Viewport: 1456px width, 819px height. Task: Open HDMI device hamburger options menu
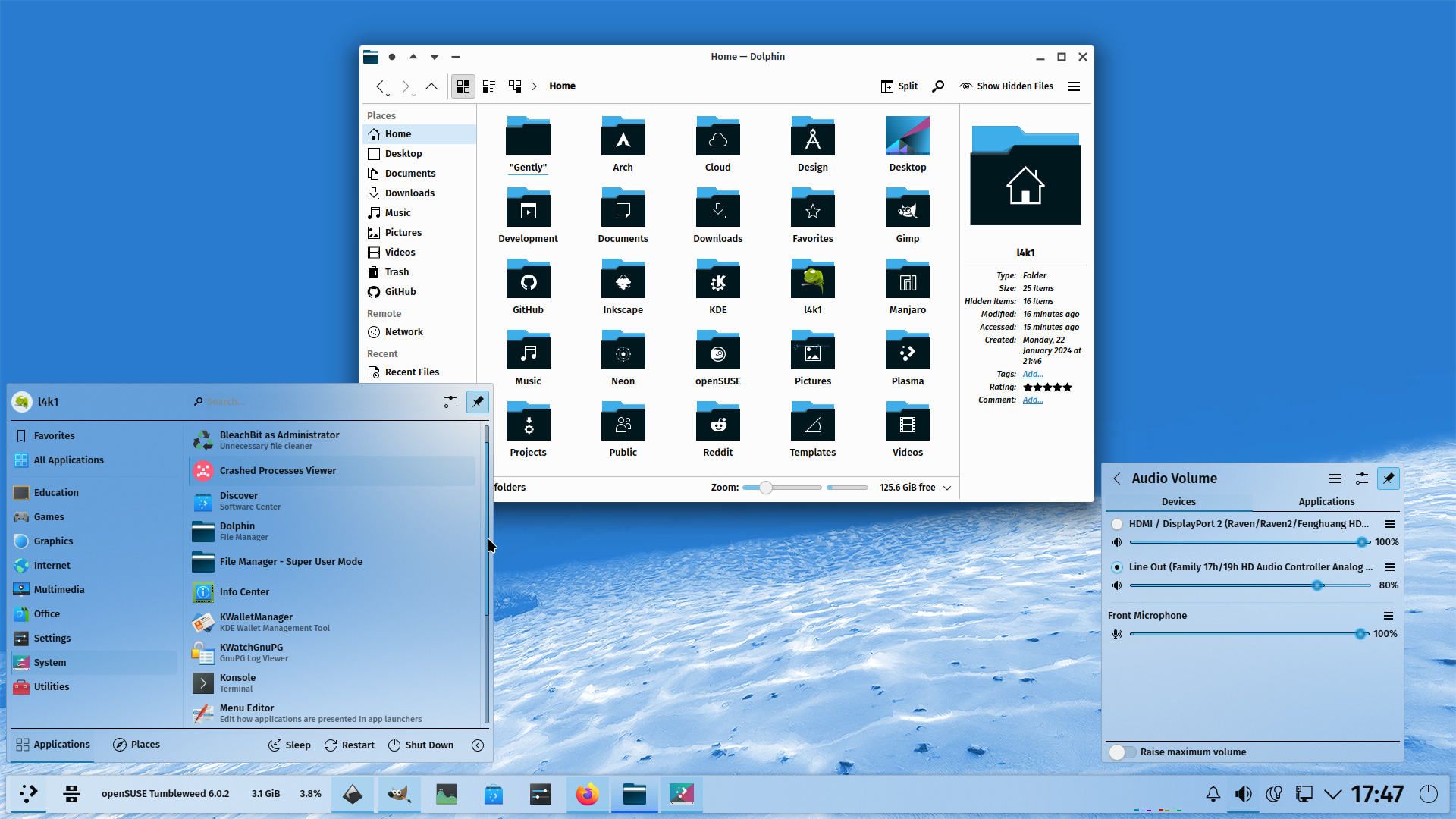[x=1390, y=524]
